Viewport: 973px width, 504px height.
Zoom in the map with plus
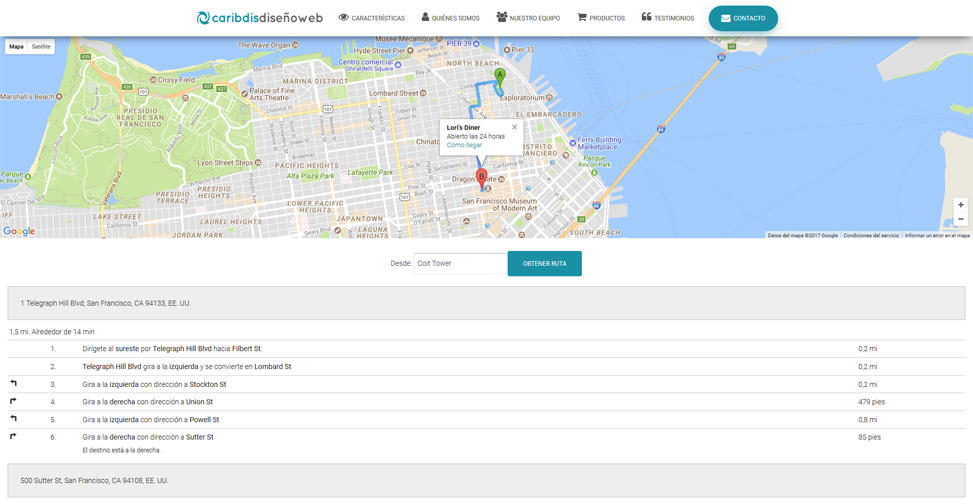(960, 205)
